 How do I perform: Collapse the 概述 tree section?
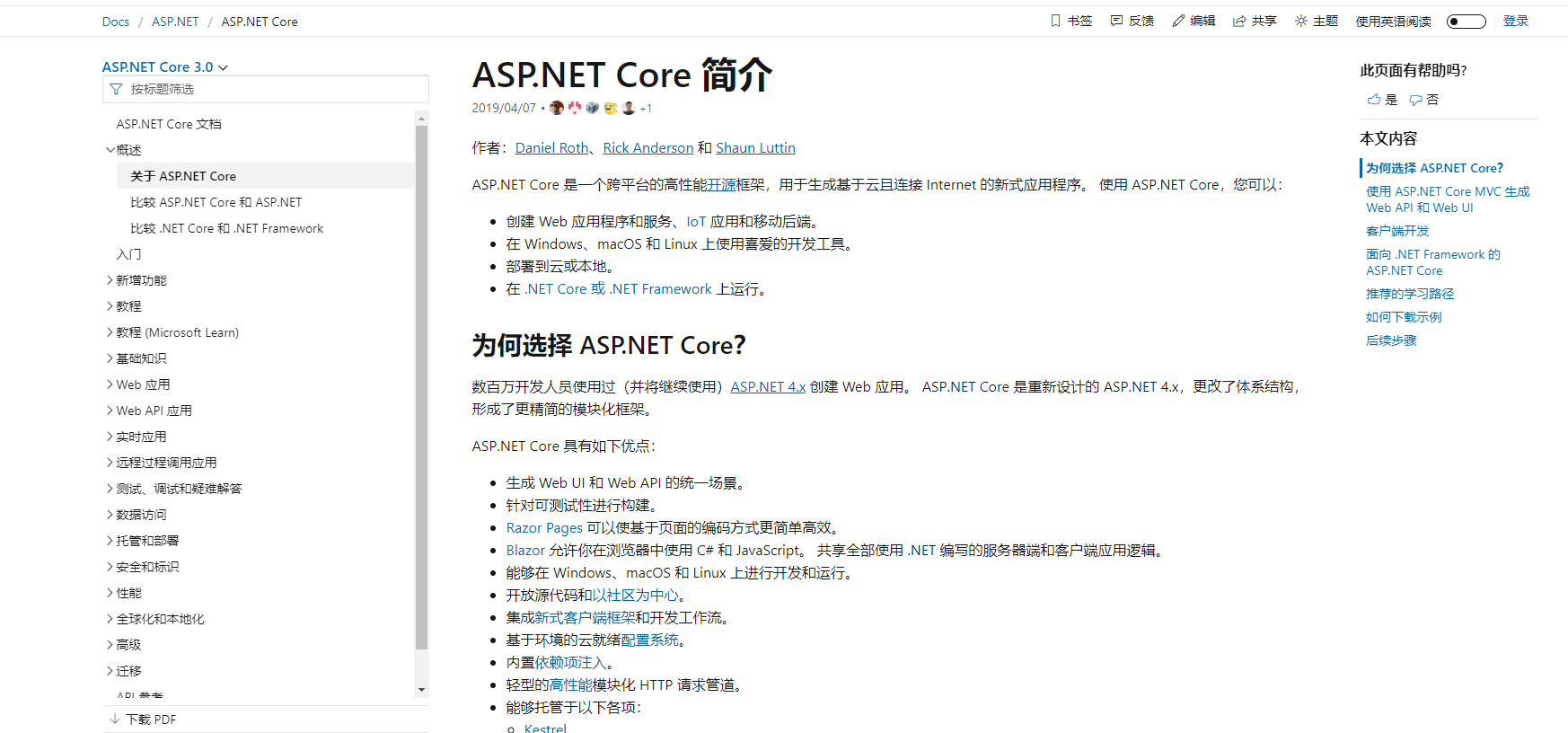coord(110,150)
